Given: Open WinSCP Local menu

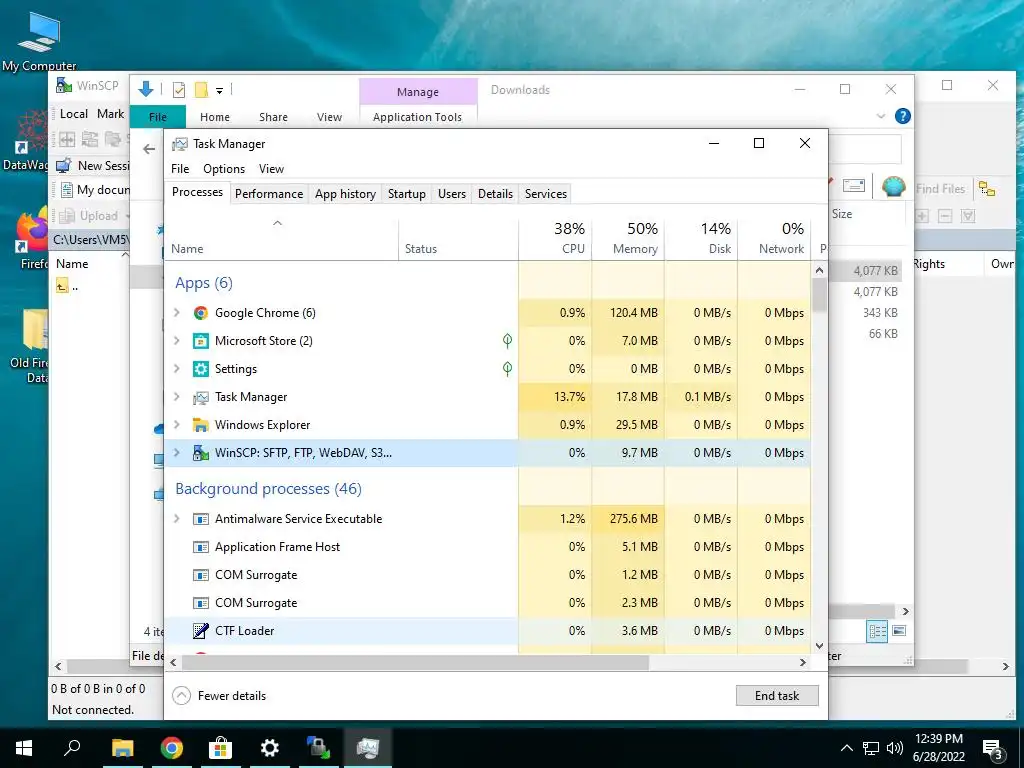Looking at the screenshot, I should coord(73,114).
